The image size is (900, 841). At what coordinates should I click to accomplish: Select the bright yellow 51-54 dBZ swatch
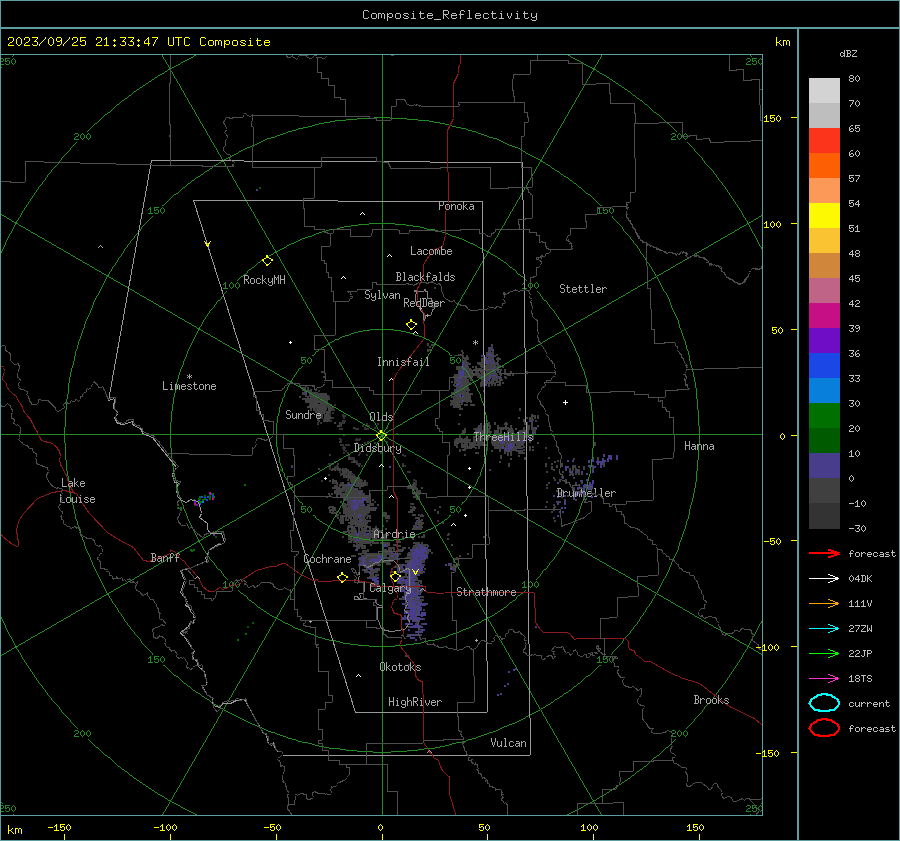point(824,216)
